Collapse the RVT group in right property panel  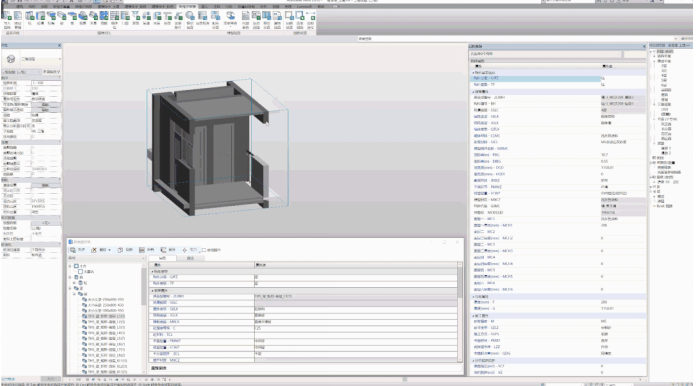(x=473, y=72)
